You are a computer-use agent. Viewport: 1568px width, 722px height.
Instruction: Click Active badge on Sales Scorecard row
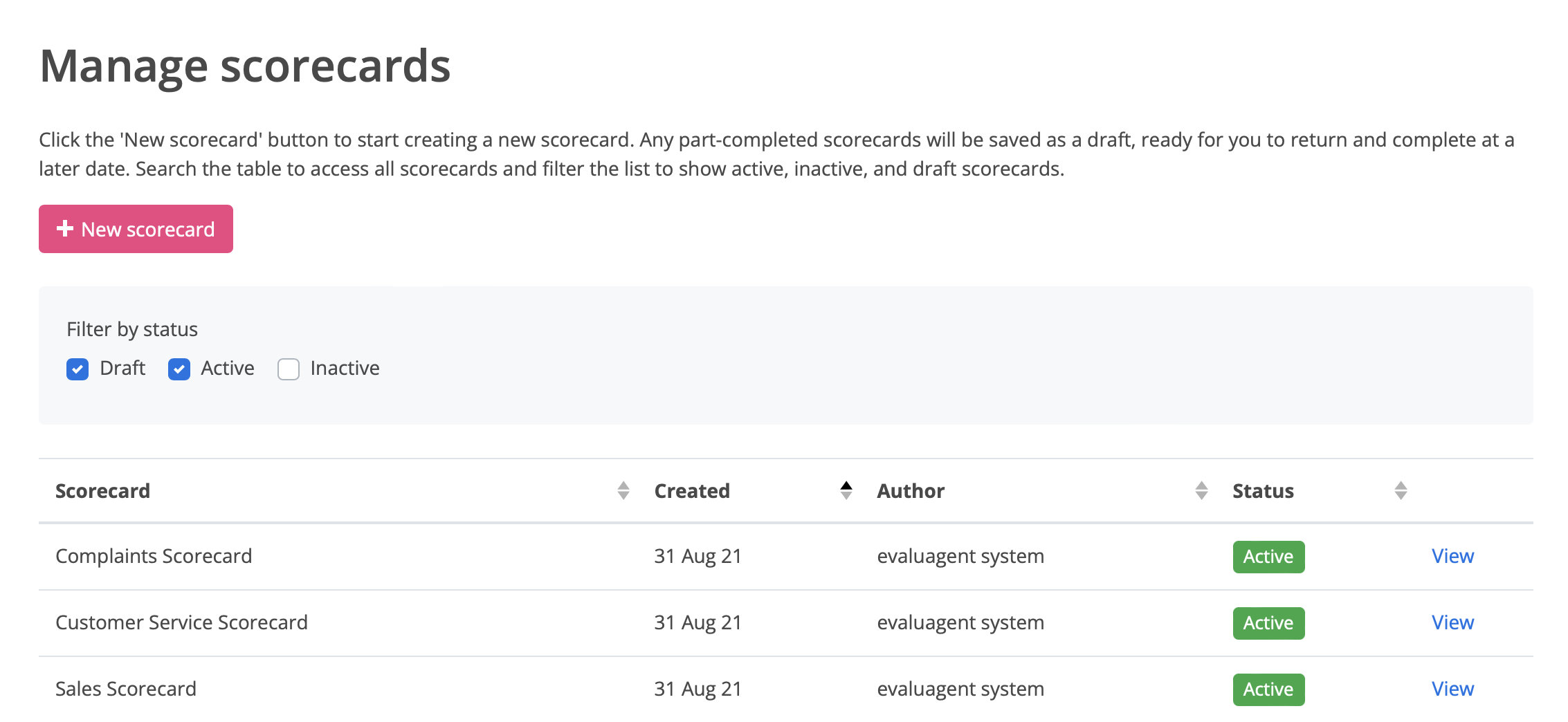coord(1268,689)
